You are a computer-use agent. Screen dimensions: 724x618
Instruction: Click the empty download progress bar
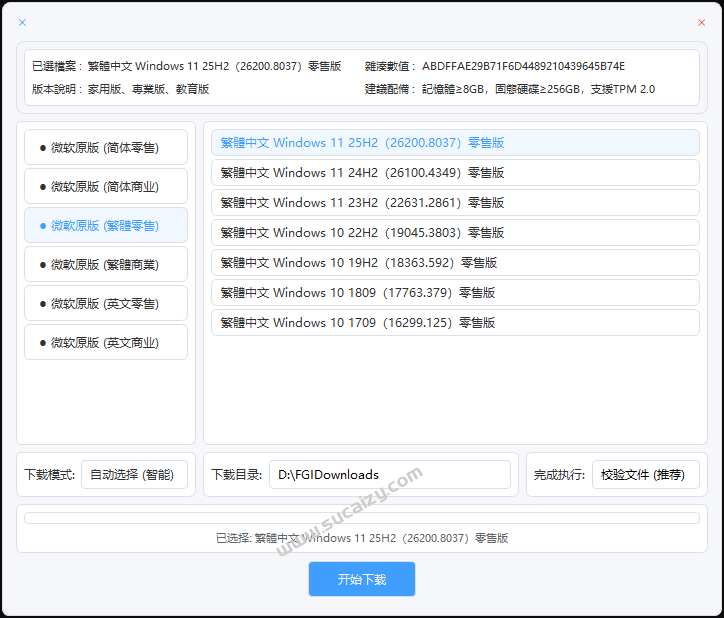[x=362, y=518]
